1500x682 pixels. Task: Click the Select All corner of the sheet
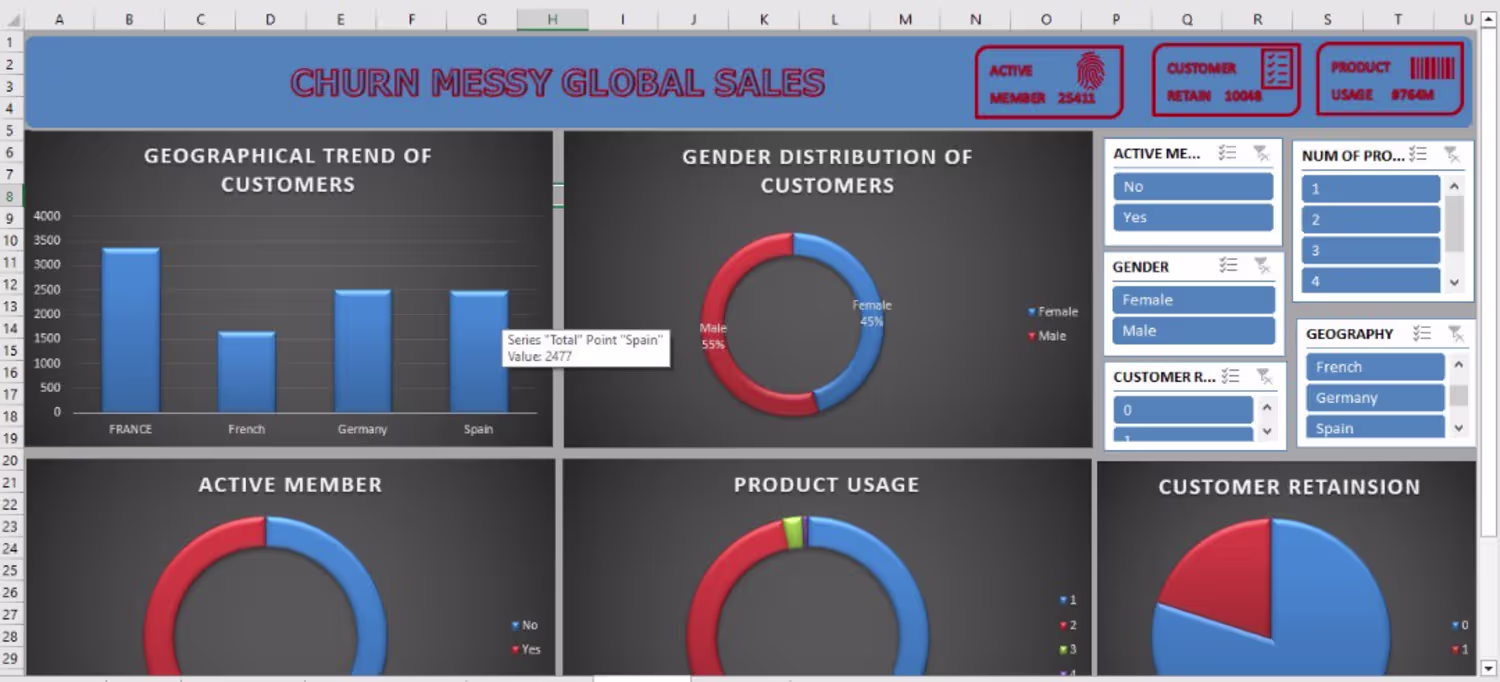11,19
